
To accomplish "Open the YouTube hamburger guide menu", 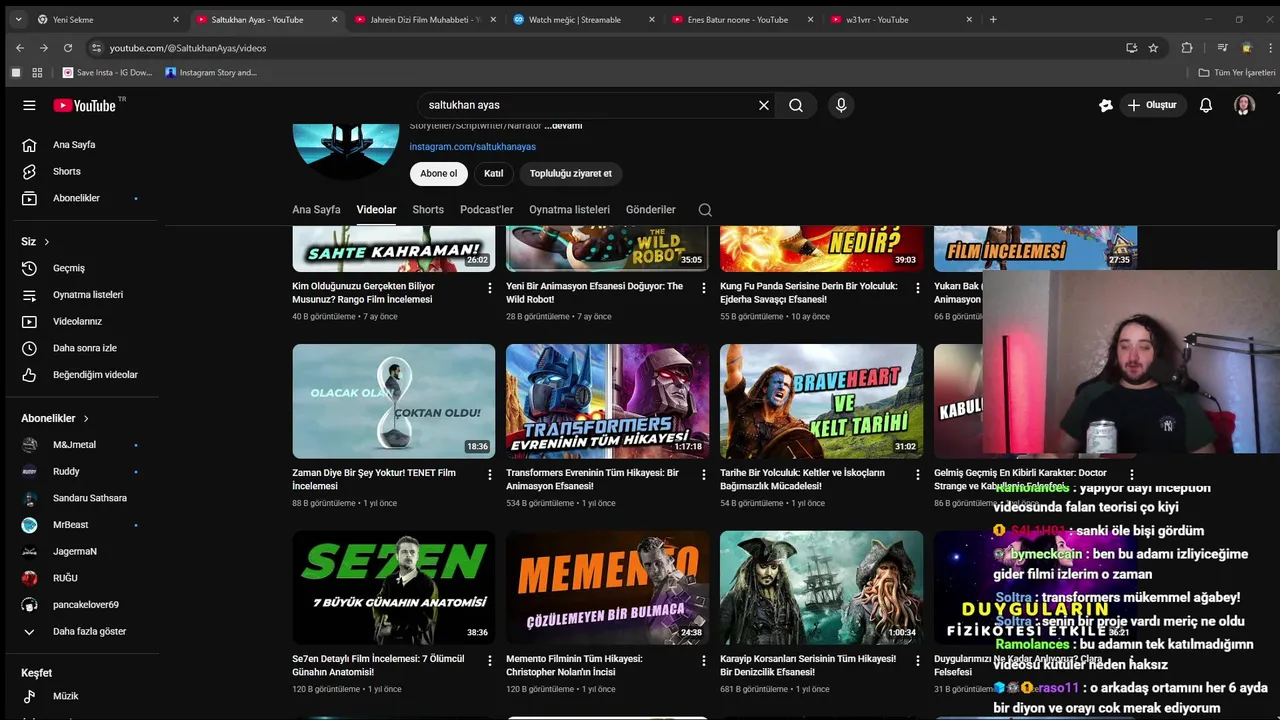I will [x=29, y=105].
